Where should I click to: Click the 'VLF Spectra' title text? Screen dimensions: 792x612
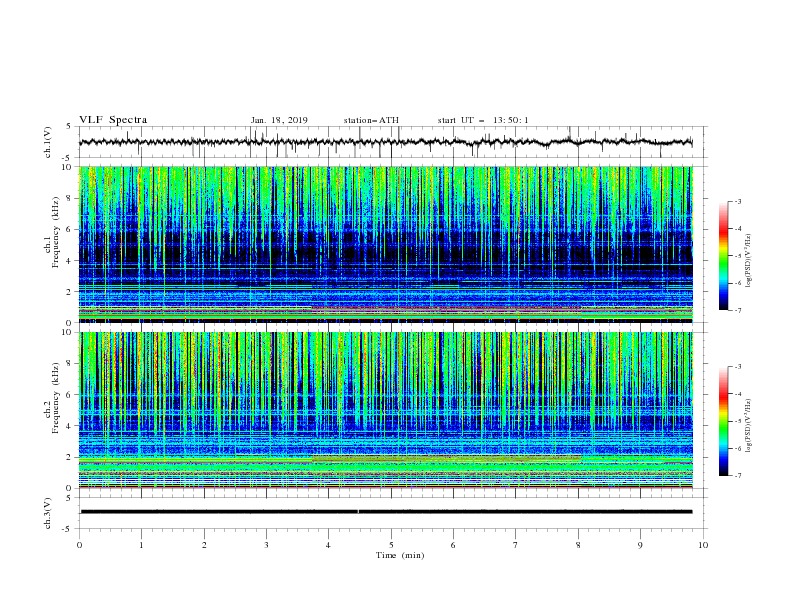[x=113, y=120]
